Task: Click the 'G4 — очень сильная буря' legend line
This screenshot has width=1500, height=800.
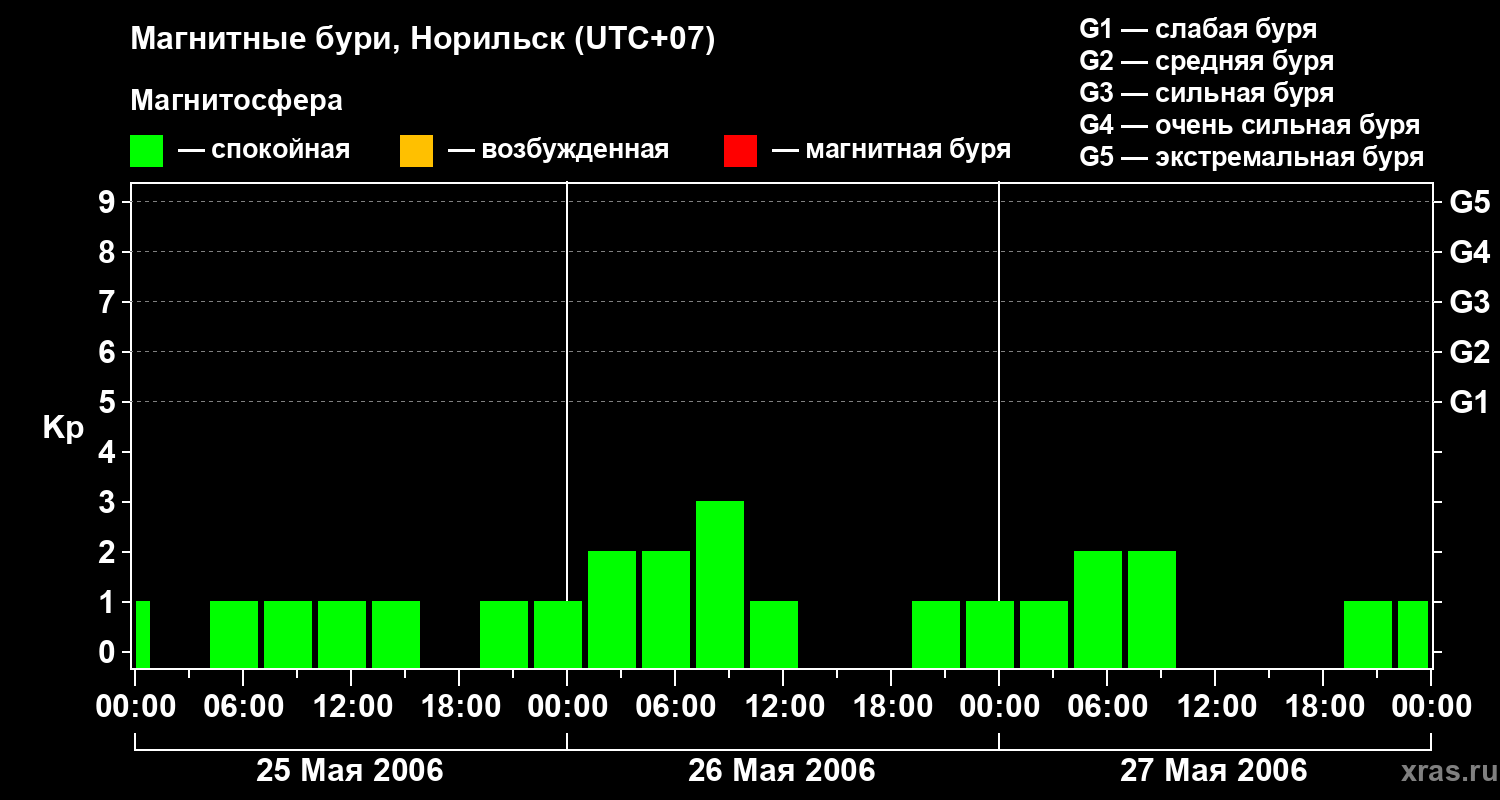Action: [1250, 125]
